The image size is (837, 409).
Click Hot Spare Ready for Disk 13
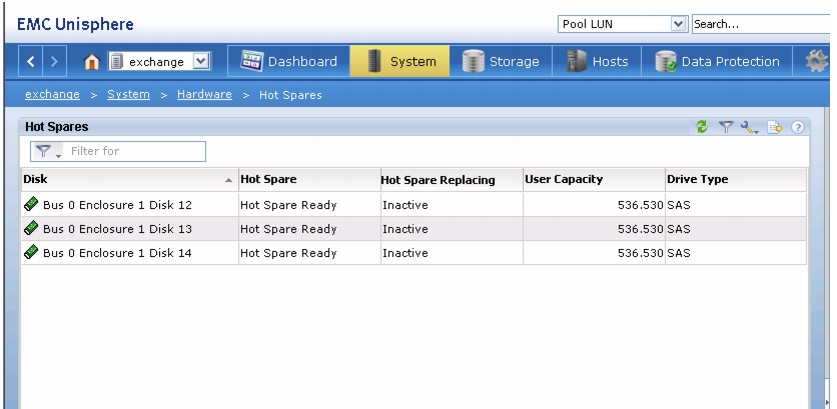(288, 229)
